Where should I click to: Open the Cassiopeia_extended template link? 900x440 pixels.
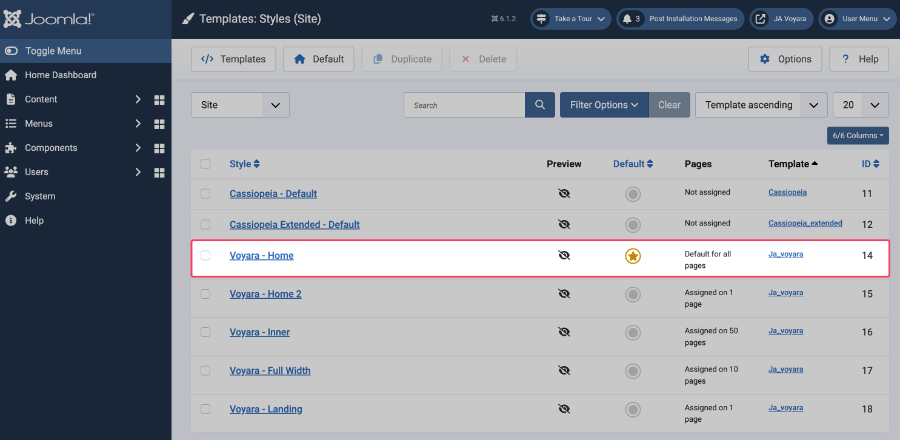pyautogui.click(x=805, y=223)
